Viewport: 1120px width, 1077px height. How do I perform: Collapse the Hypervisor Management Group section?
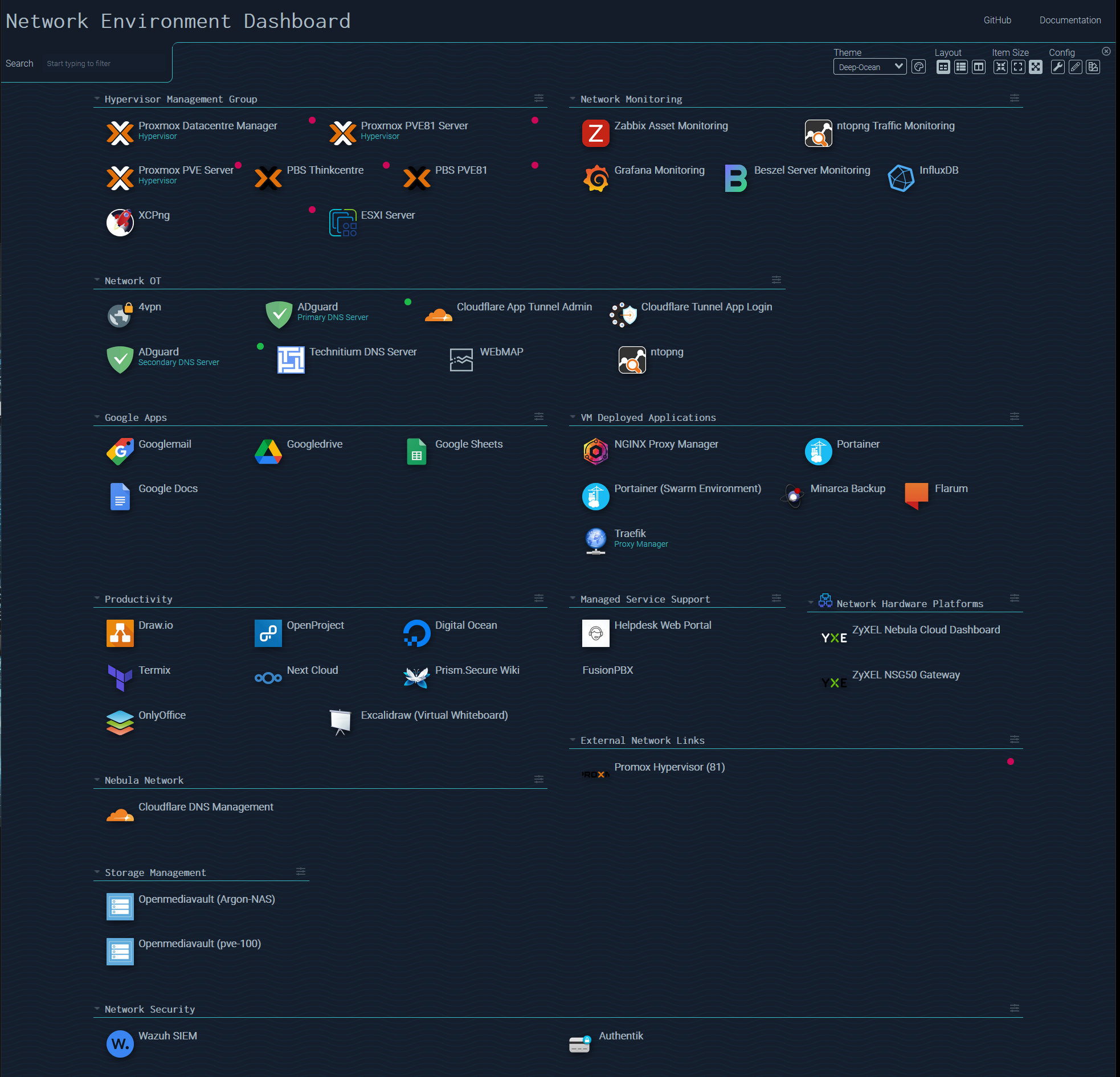click(97, 99)
